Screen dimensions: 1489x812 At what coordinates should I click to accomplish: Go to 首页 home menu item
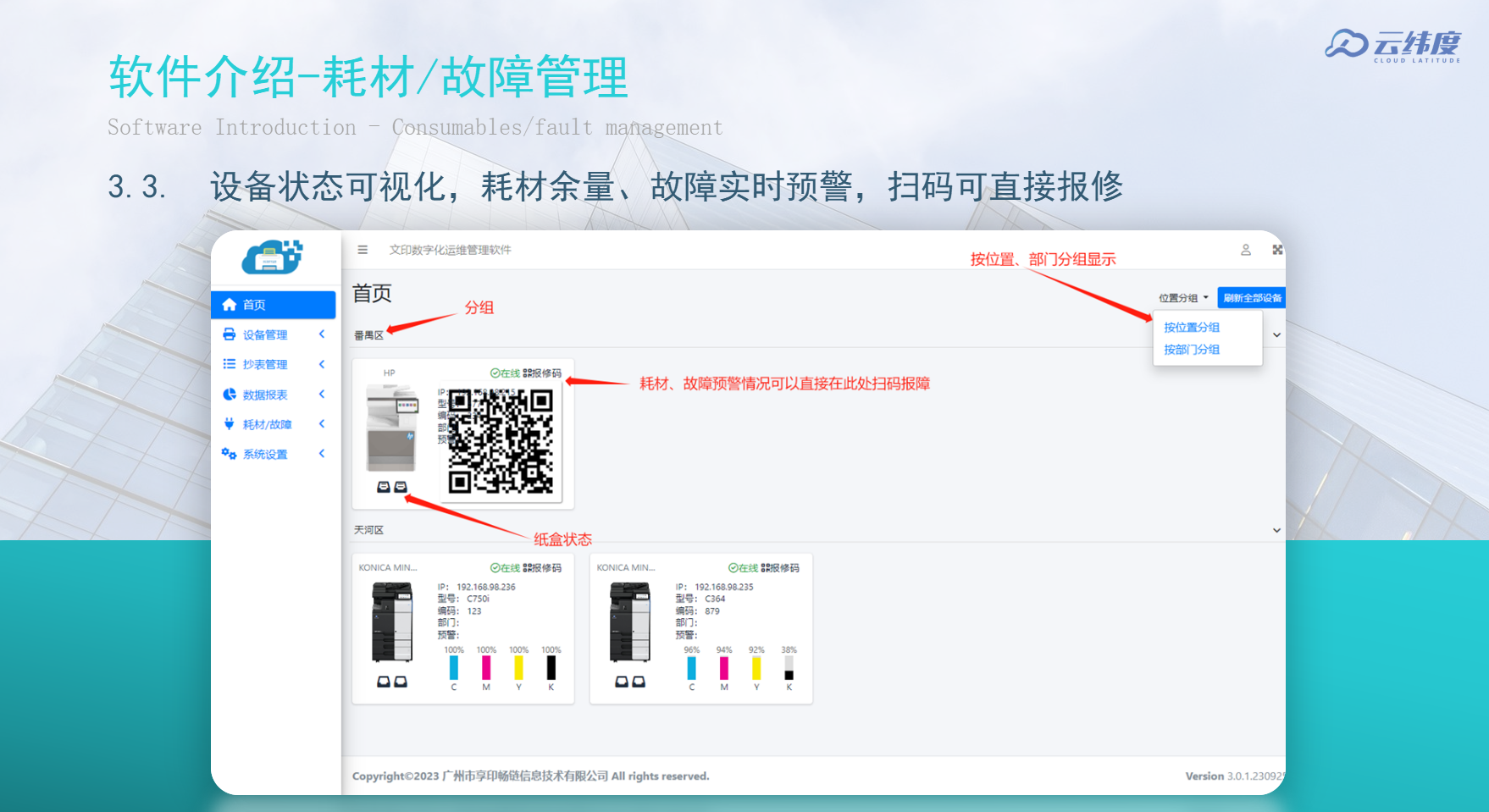point(273,305)
